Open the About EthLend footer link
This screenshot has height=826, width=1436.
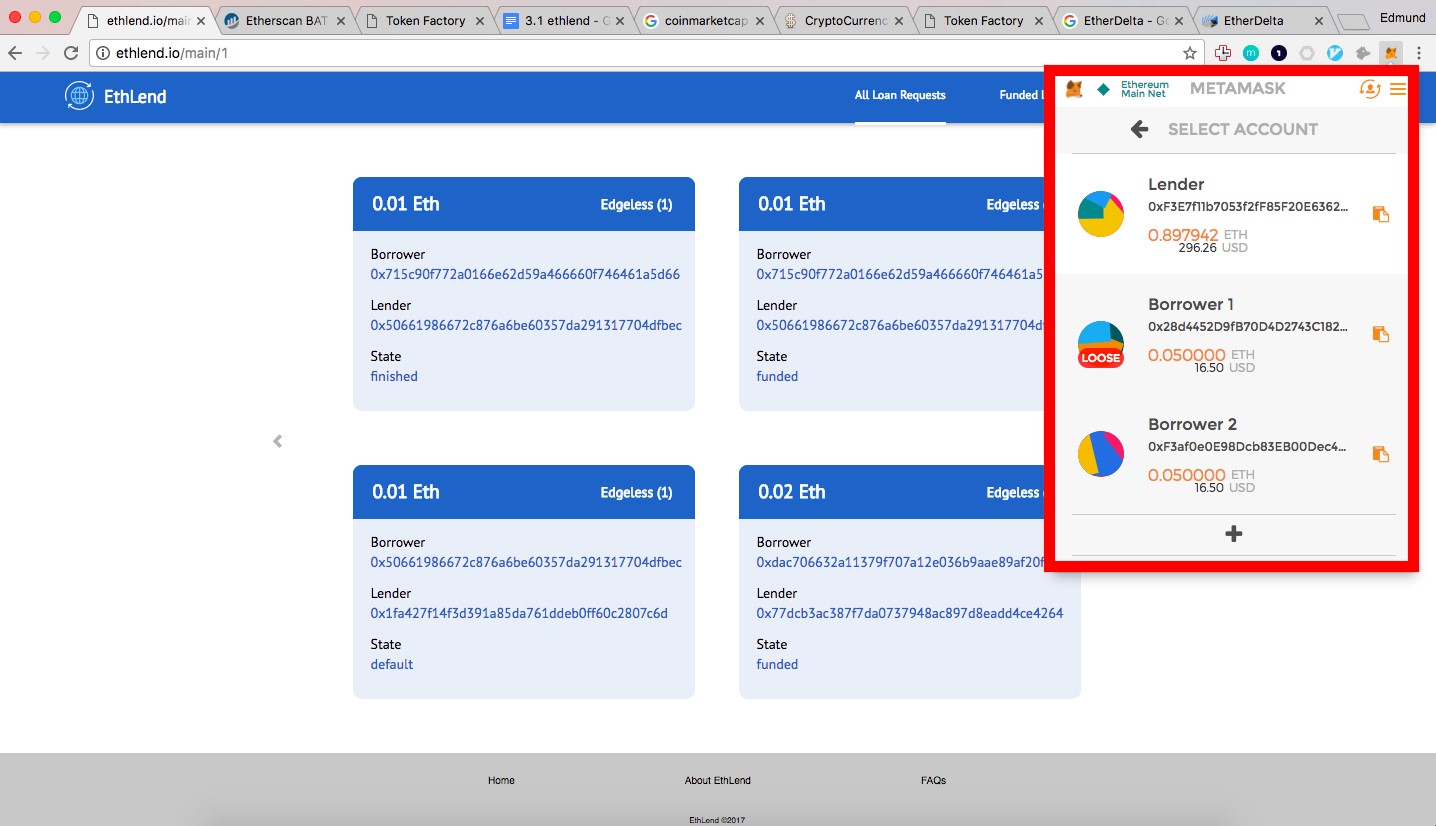(718, 780)
